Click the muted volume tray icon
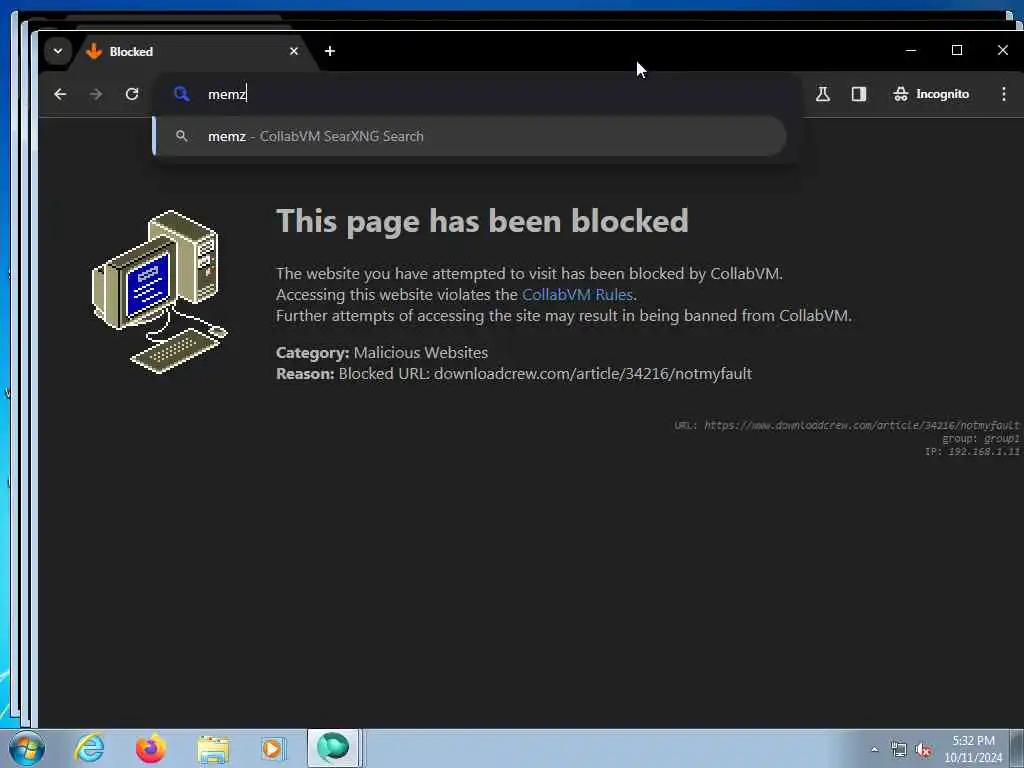This screenshot has height=768, width=1024. click(923, 750)
